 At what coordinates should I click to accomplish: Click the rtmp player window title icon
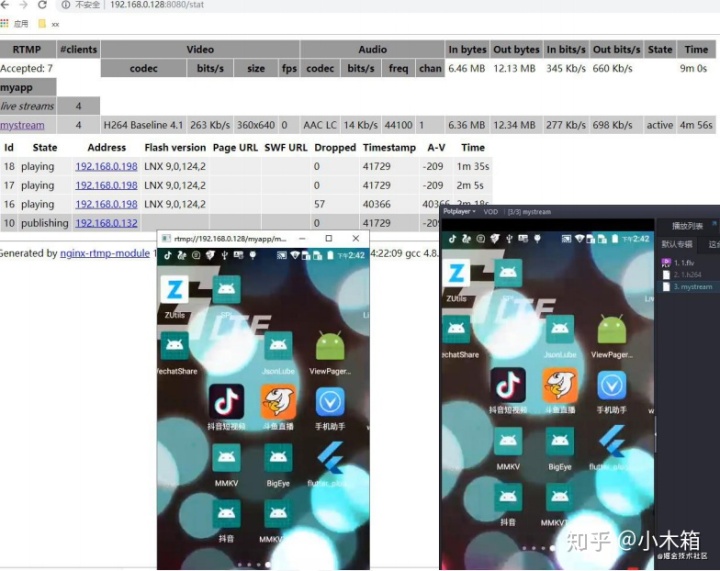pos(166,239)
